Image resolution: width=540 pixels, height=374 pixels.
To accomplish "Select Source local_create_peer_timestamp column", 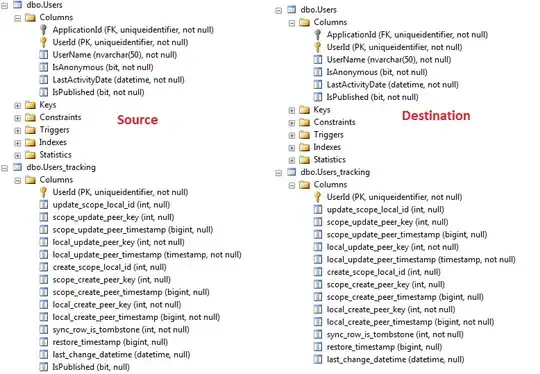I will tap(136, 317).
